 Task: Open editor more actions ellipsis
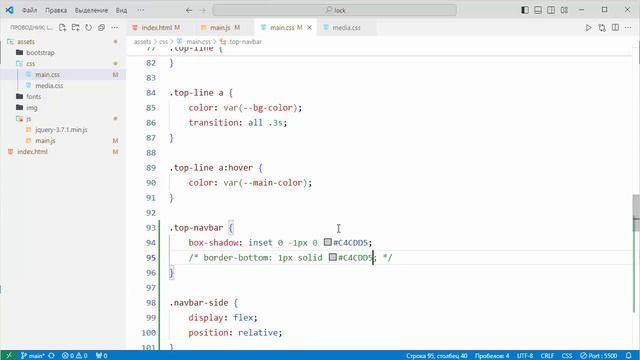point(628,27)
